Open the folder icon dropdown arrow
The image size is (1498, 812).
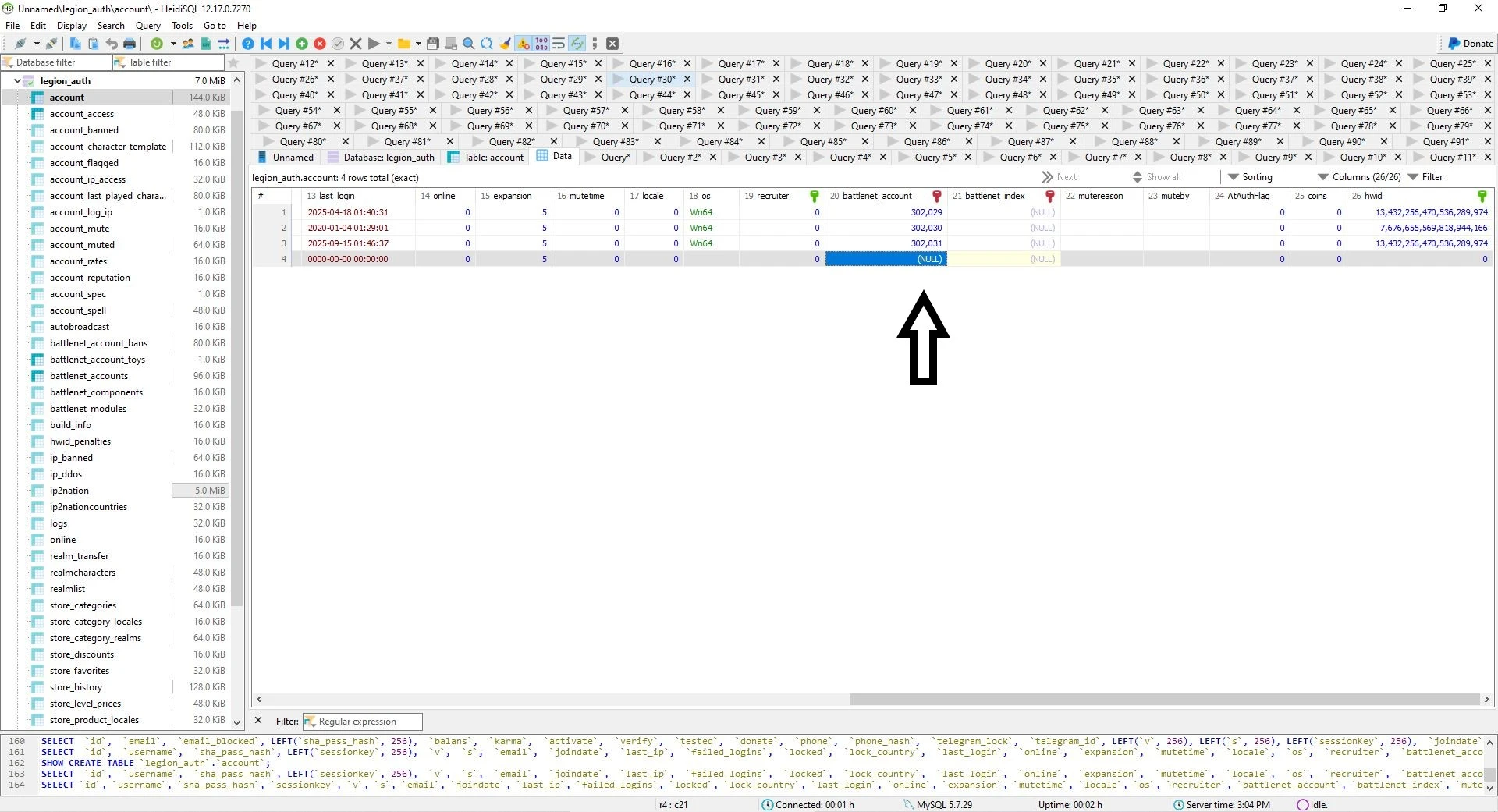(418, 44)
